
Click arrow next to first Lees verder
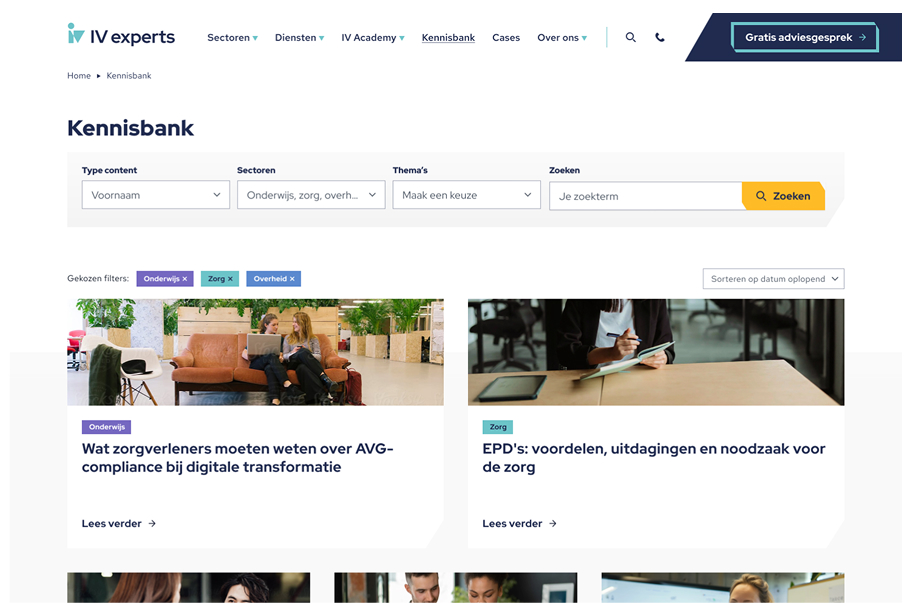click(x=152, y=523)
